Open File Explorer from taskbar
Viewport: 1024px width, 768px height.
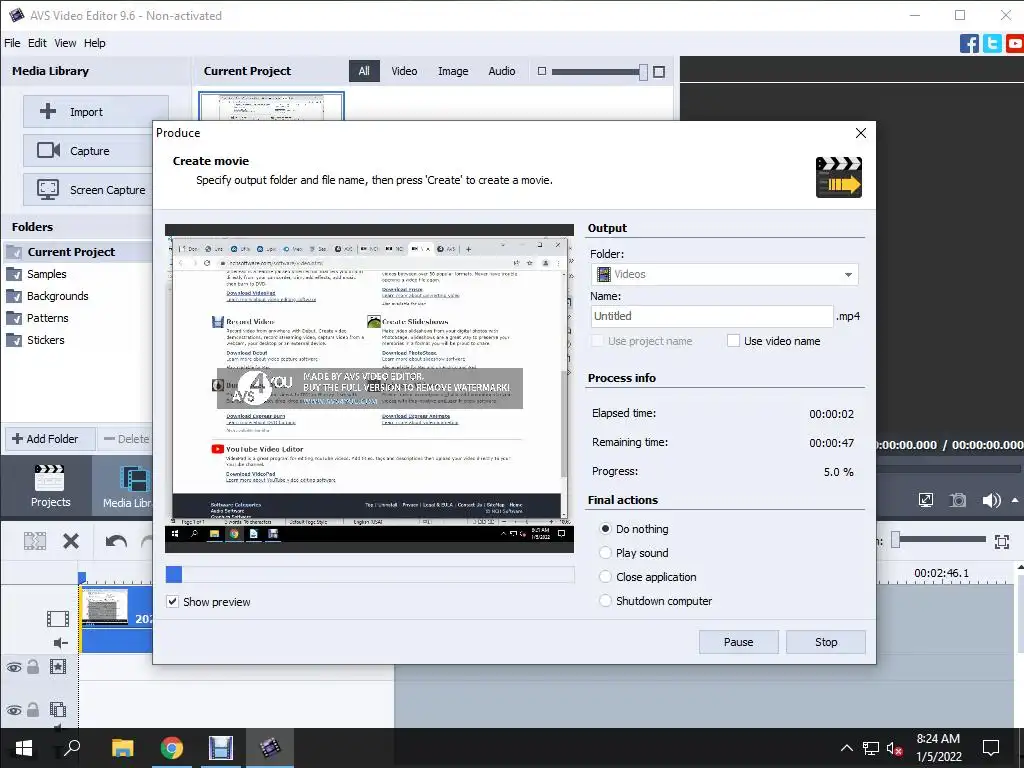123,748
